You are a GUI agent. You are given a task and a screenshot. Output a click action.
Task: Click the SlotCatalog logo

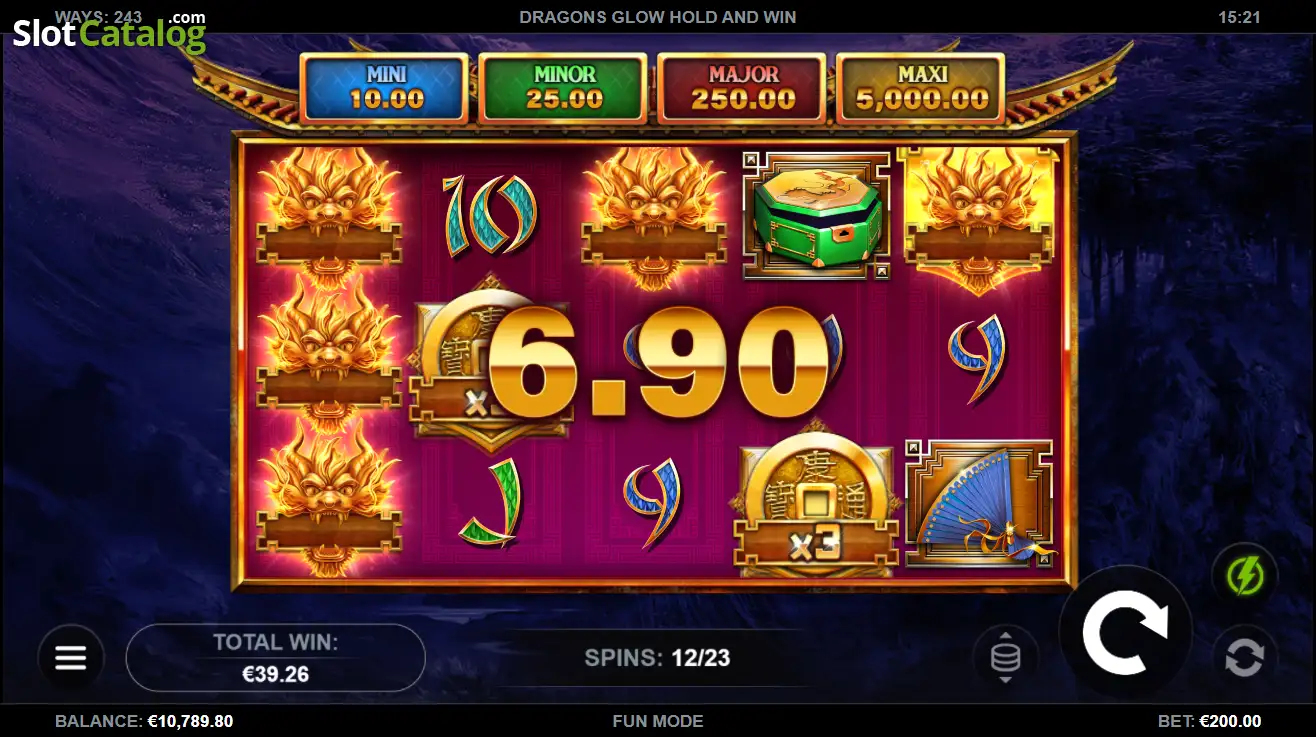point(109,33)
